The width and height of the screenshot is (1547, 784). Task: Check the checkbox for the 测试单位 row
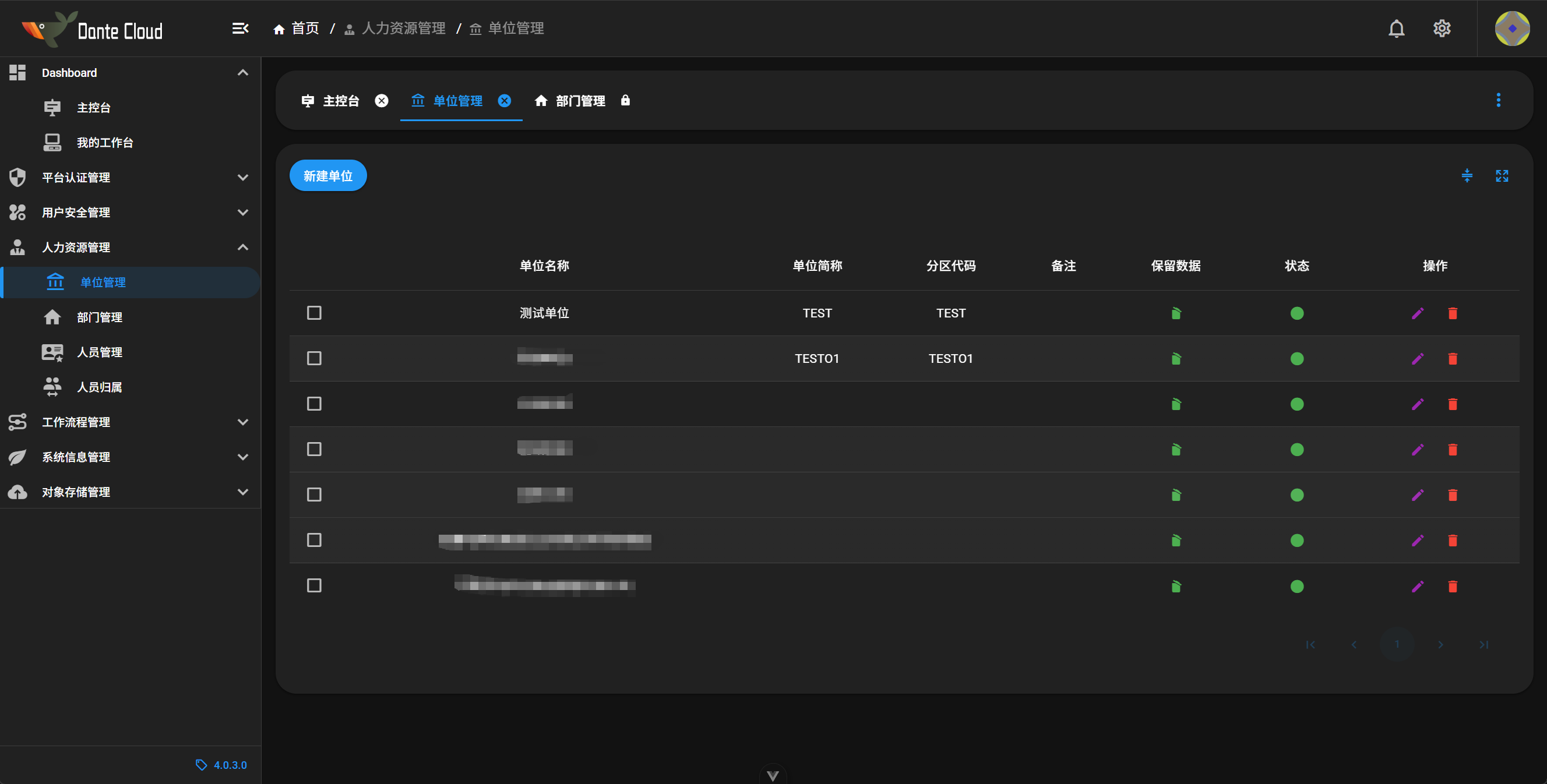(314, 313)
